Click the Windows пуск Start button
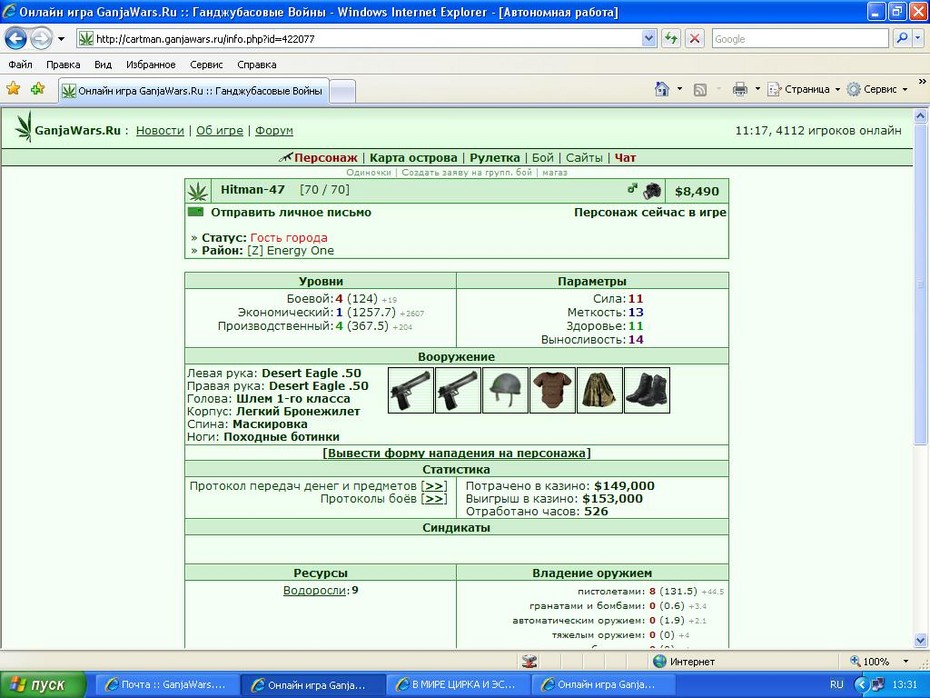Image resolution: width=930 pixels, height=698 pixels. (x=42, y=685)
